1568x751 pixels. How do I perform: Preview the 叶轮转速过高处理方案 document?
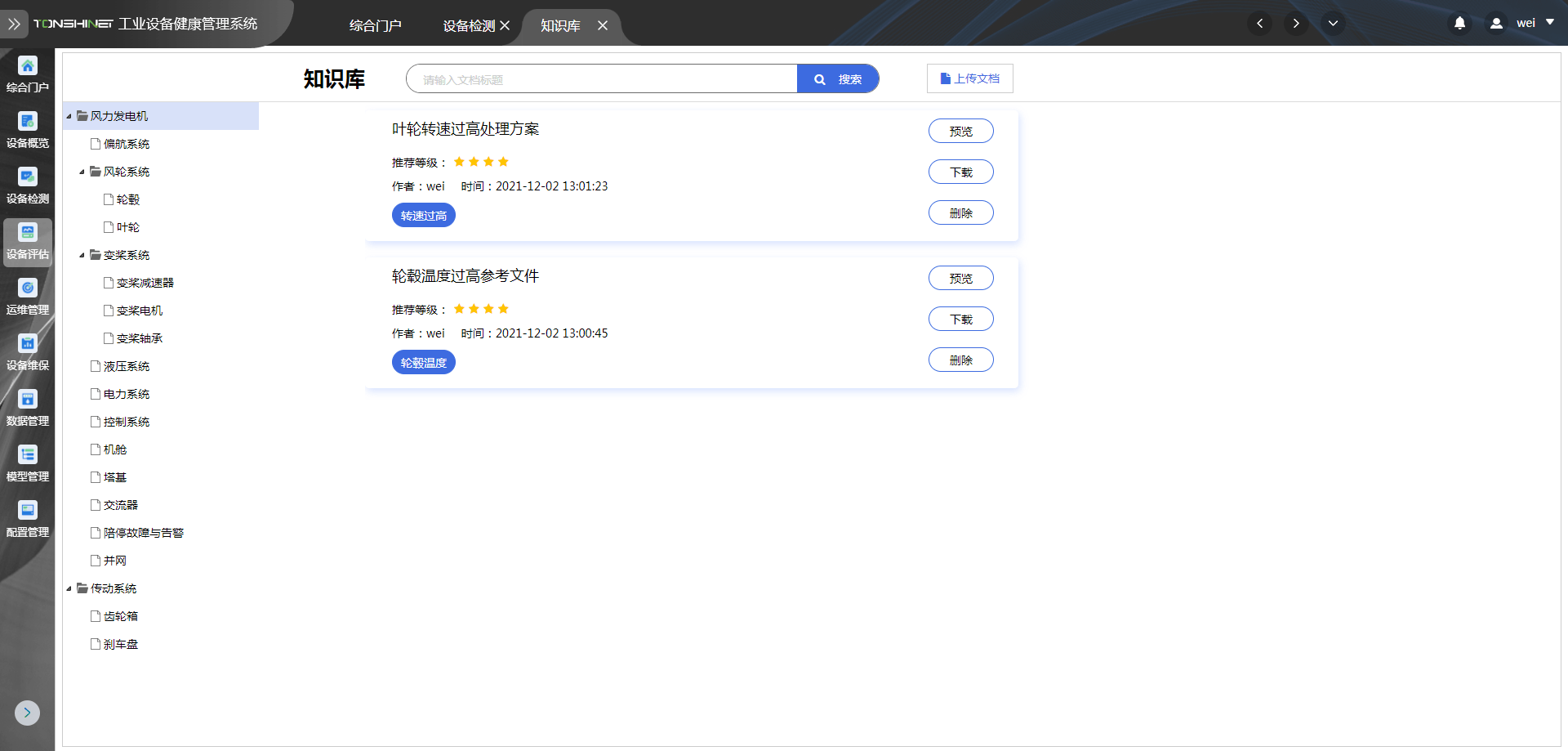click(960, 131)
